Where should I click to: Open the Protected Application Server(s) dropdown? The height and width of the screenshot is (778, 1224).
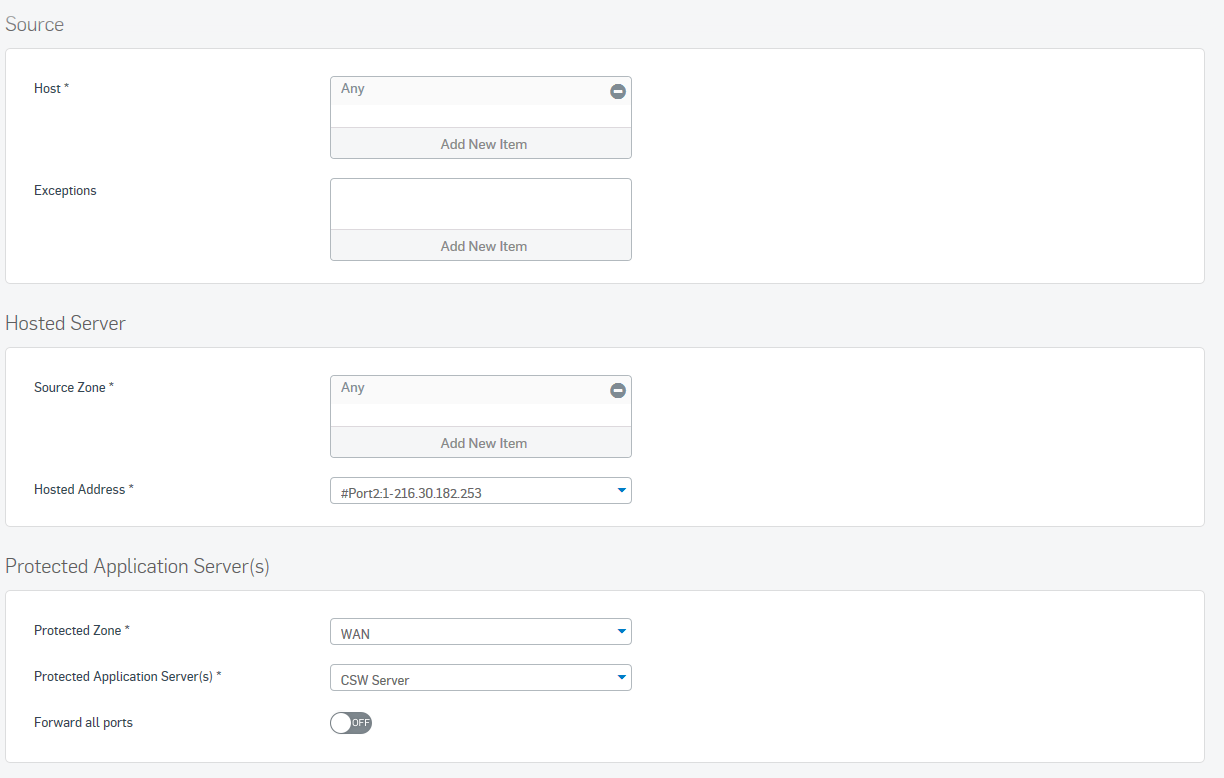481,678
